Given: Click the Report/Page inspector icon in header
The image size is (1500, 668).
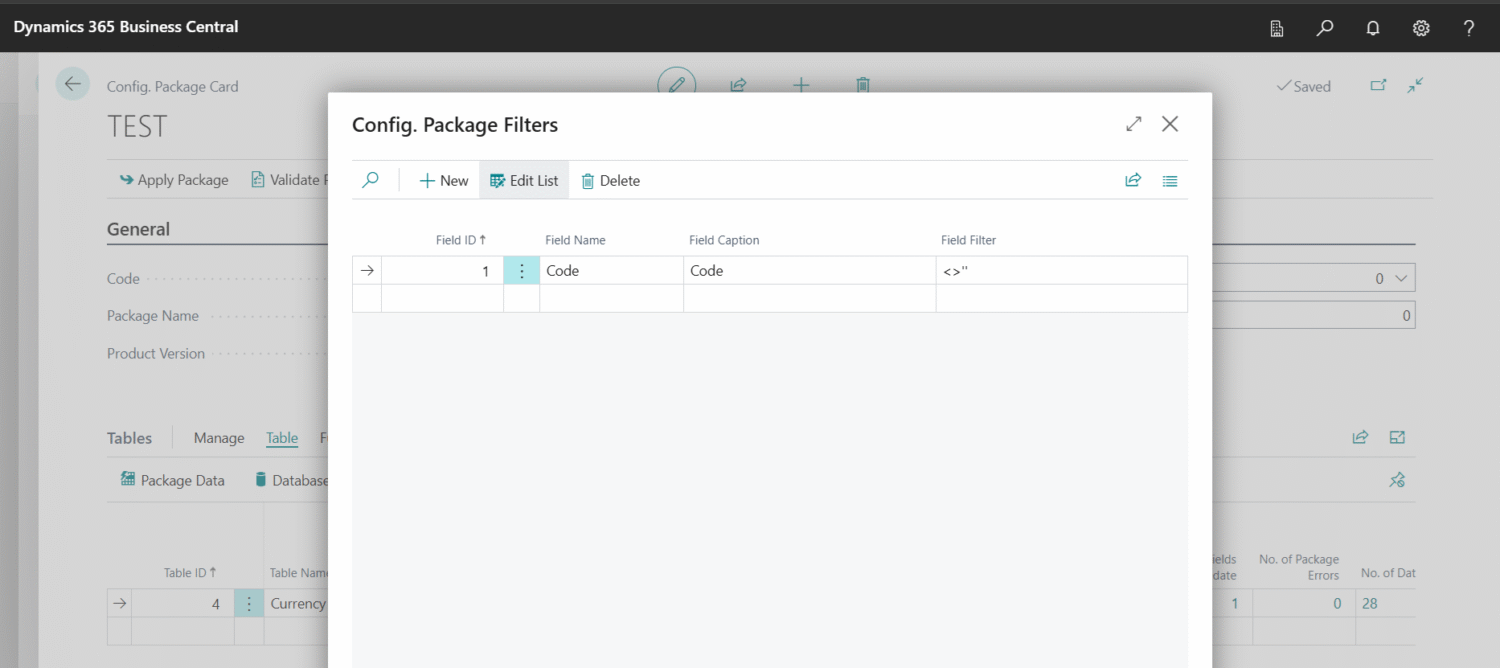Looking at the screenshot, I should (1277, 27).
